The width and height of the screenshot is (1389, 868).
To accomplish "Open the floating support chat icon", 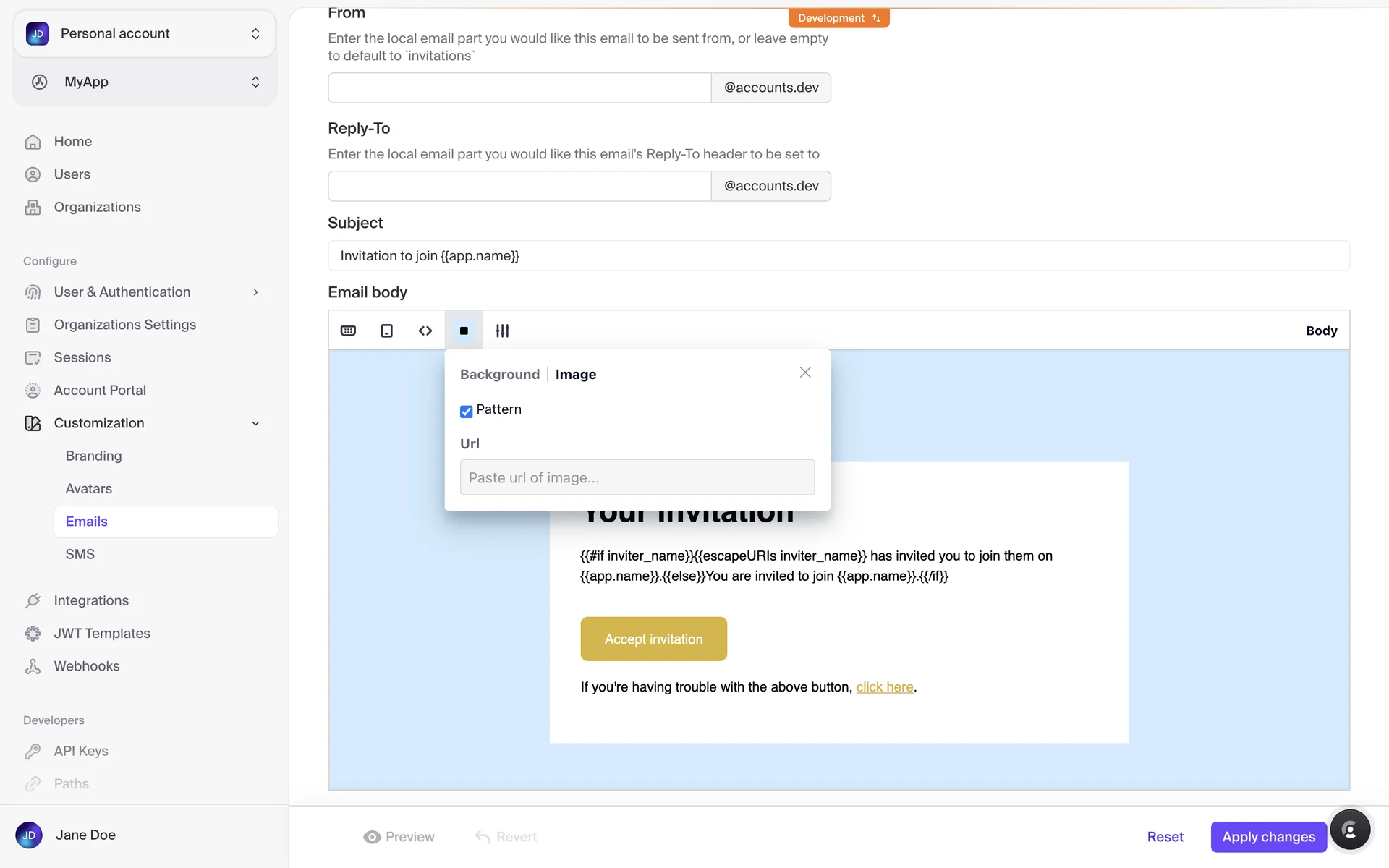I will [1349, 830].
